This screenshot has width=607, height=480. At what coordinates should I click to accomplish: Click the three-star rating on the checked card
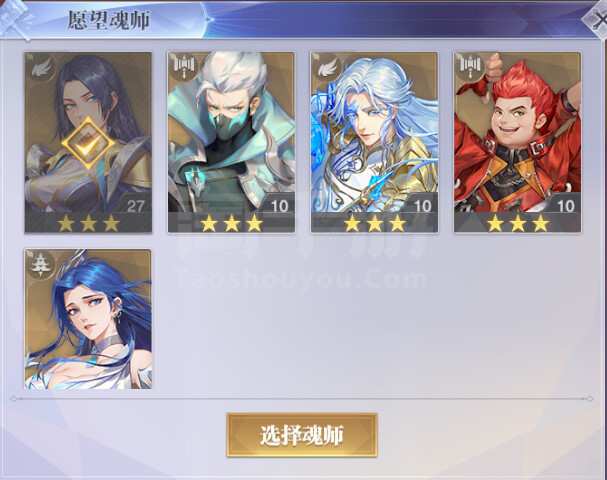[89, 223]
